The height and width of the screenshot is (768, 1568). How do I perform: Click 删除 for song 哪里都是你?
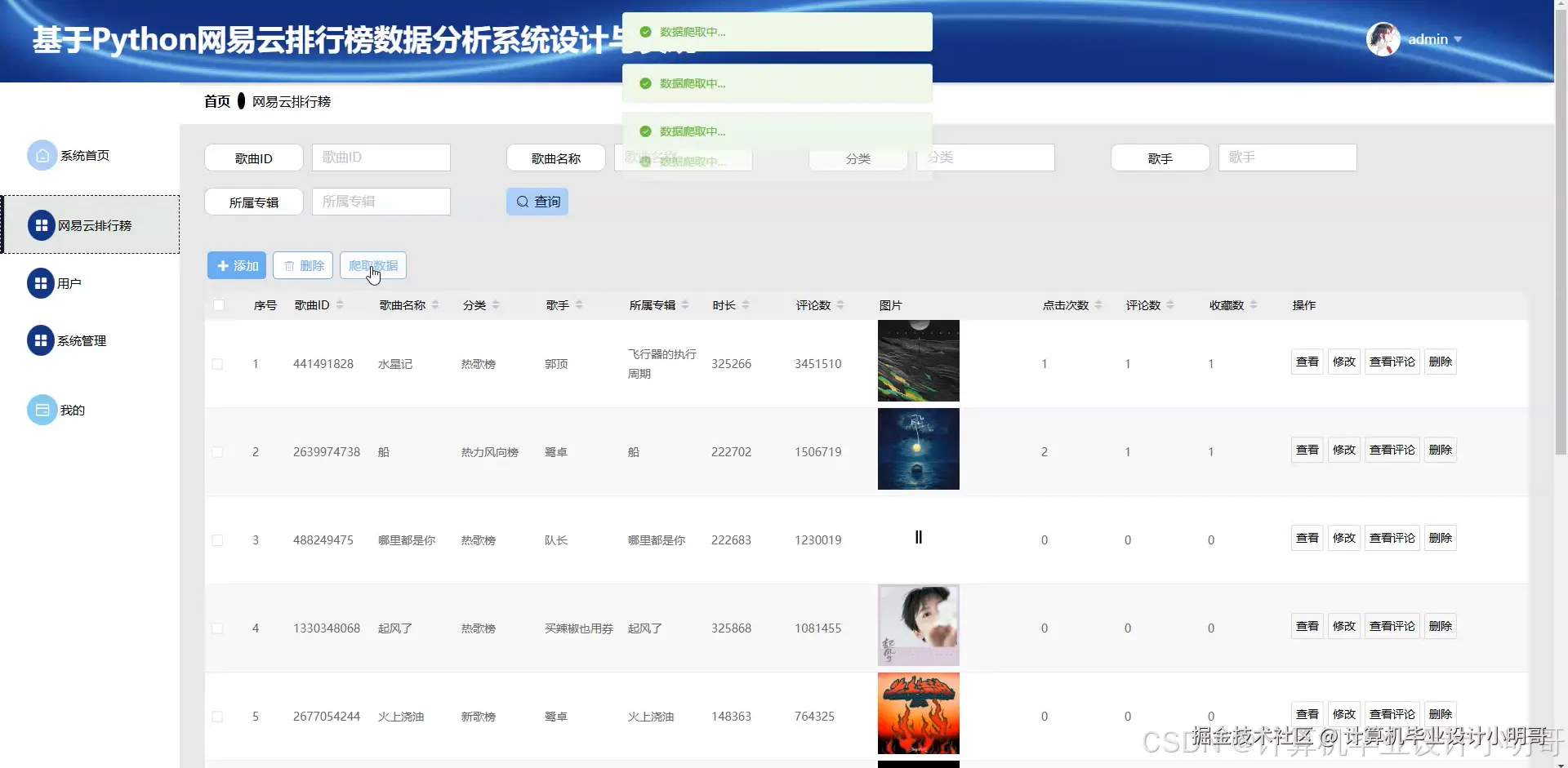[1441, 538]
